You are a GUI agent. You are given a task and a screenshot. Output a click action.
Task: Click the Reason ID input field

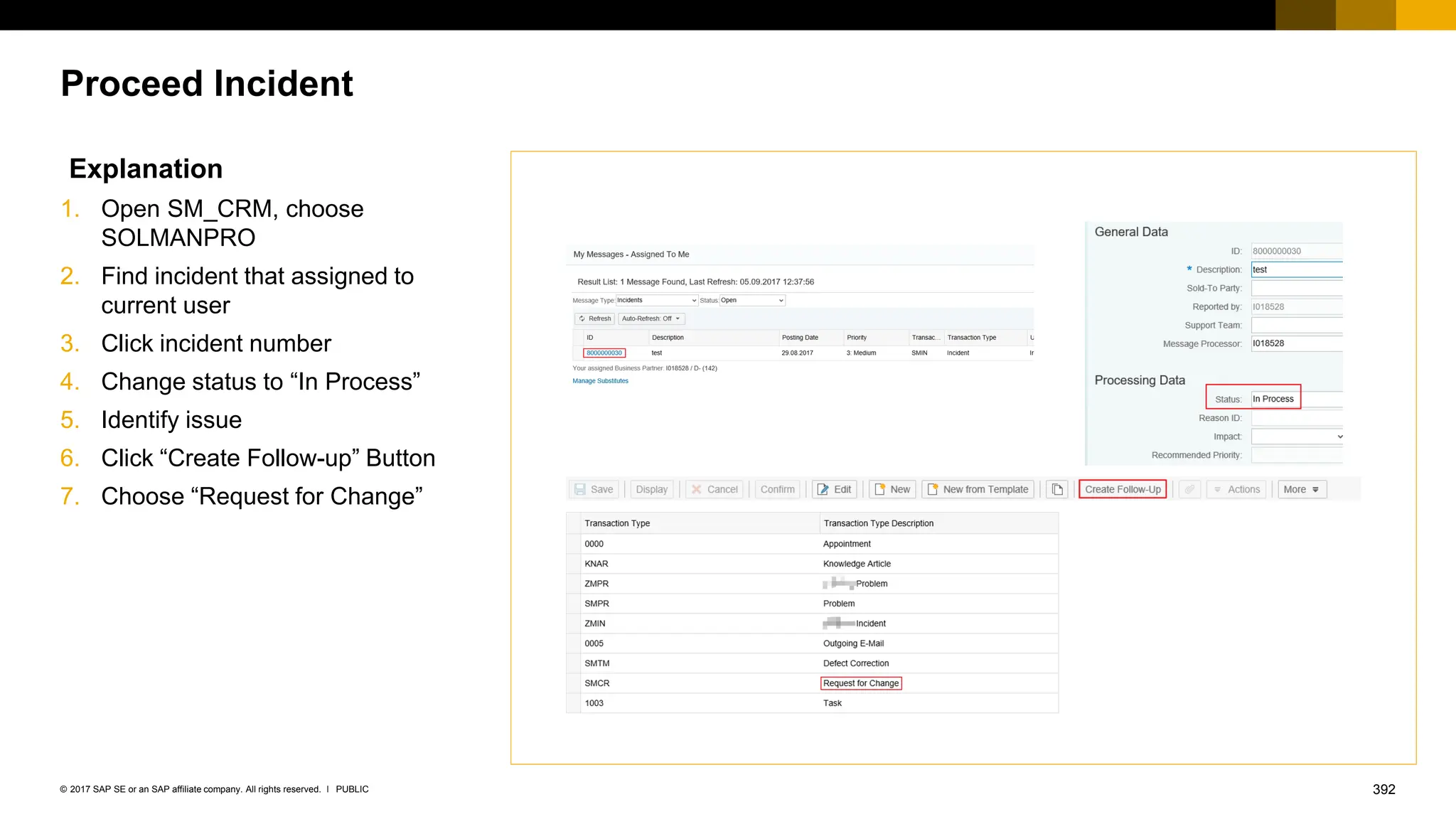pos(1297,418)
